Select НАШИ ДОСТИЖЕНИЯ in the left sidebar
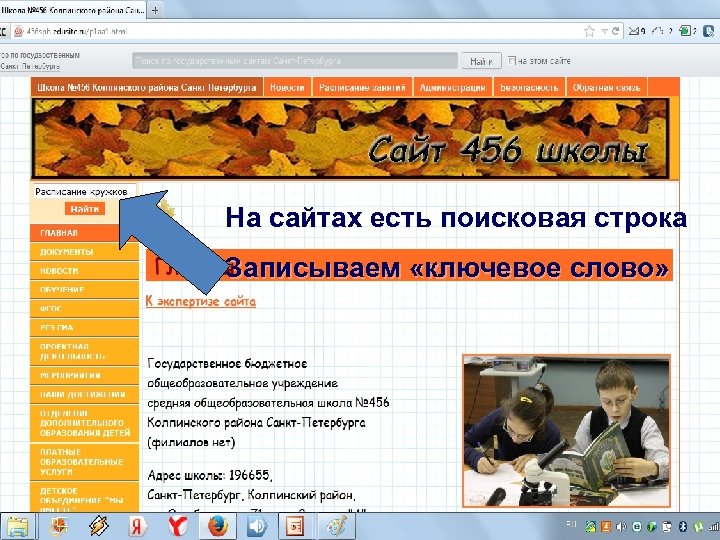The width and height of the screenshot is (720, 540). click(x=84, y=394)
